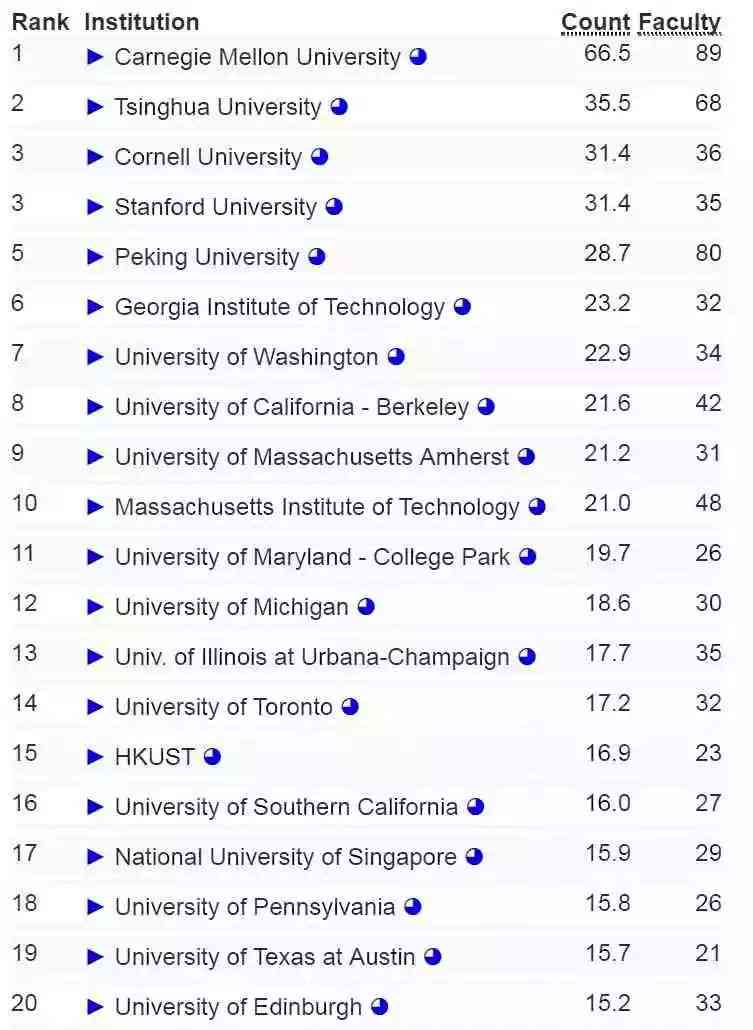The height and width of the screenshot is (1030, 753).
Task: Click University of Pennsylvania institution name
Action: click(255, 907)
